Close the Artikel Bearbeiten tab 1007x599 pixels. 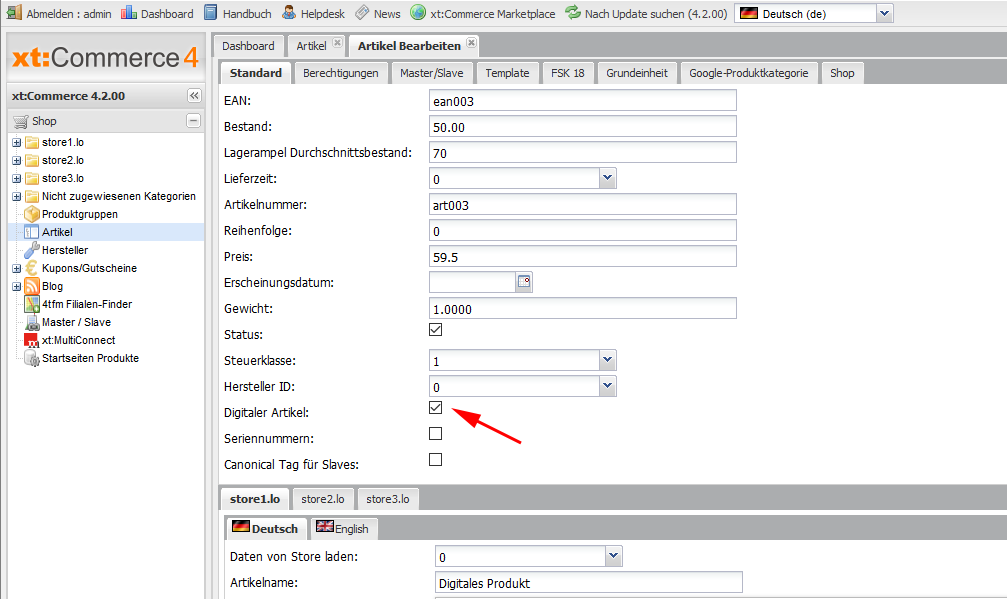[471, 43]
